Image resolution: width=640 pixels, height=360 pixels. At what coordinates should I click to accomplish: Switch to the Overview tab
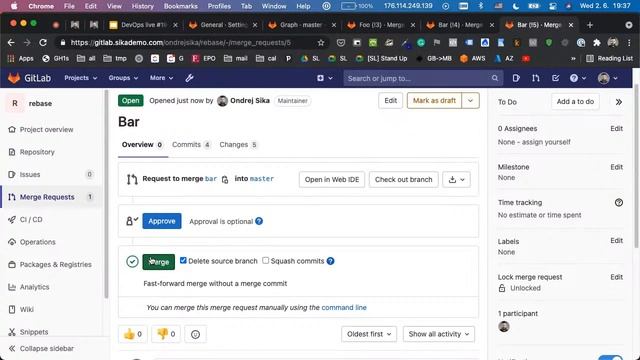click(x=142, y=145)
